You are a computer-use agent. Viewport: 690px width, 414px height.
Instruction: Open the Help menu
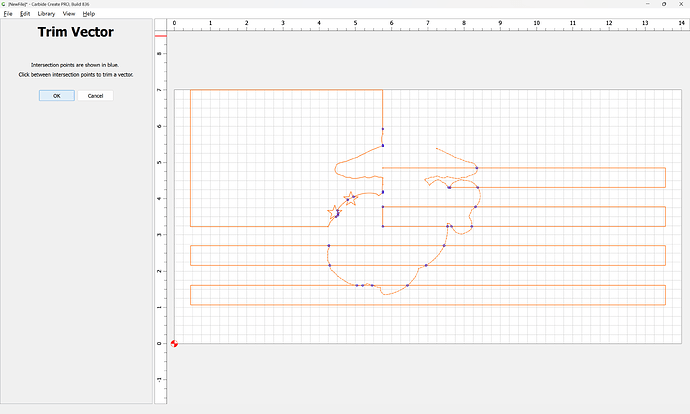[89, 14]
